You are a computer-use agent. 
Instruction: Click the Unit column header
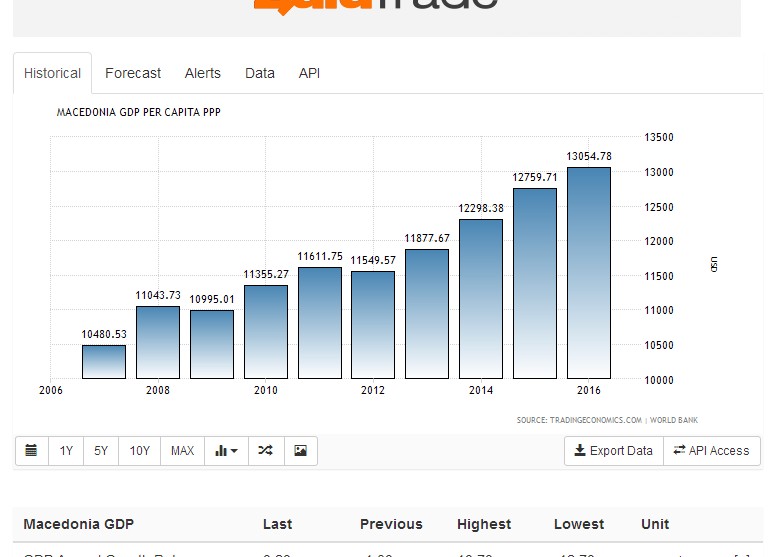[x=655, y=524]
